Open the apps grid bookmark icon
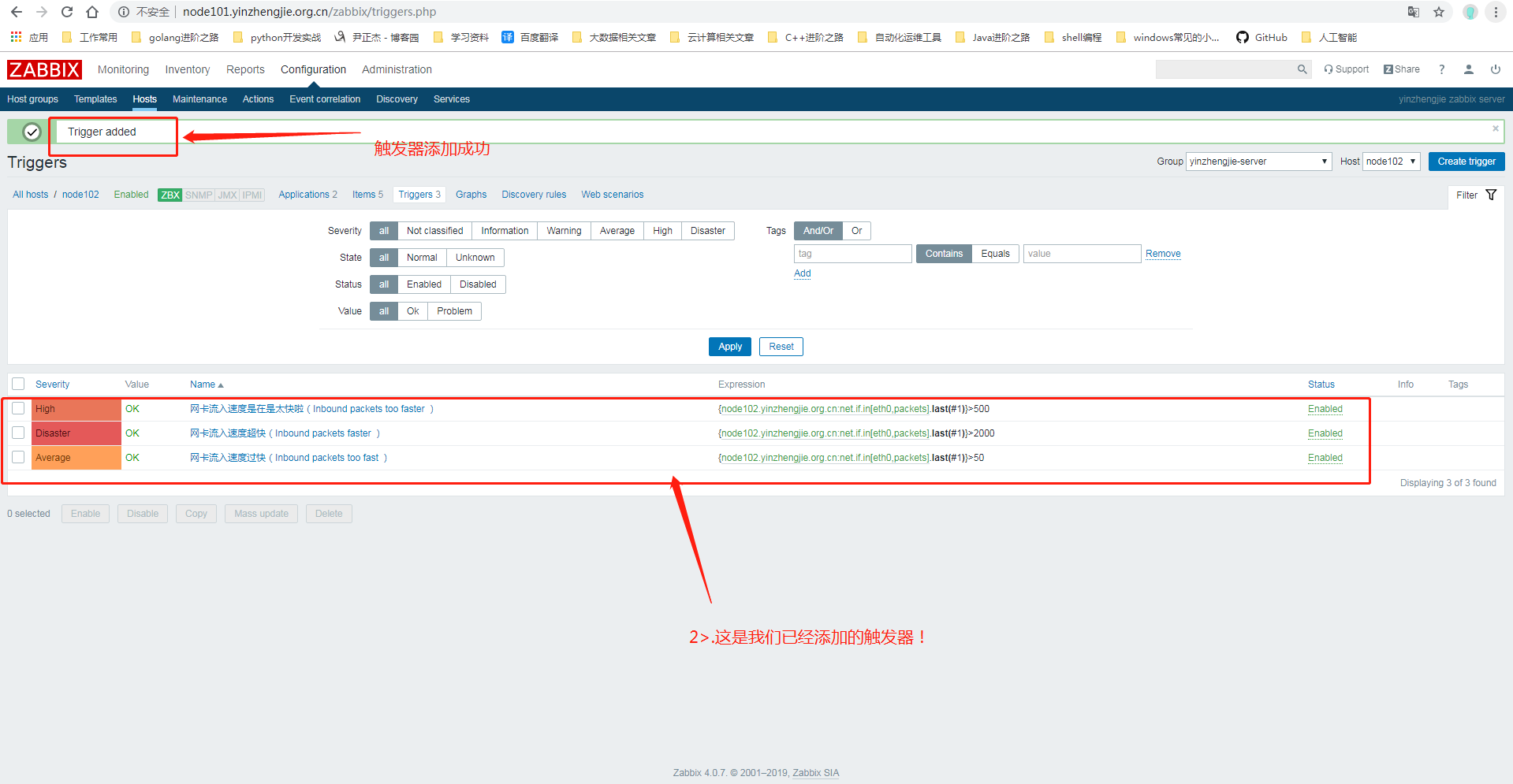The width and height of the screenshot is (1513, 784). coord(16,37)
